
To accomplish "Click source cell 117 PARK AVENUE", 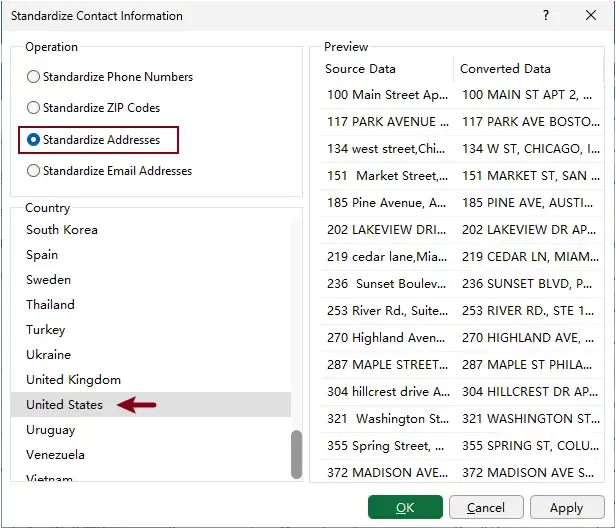I will point(387,122).
